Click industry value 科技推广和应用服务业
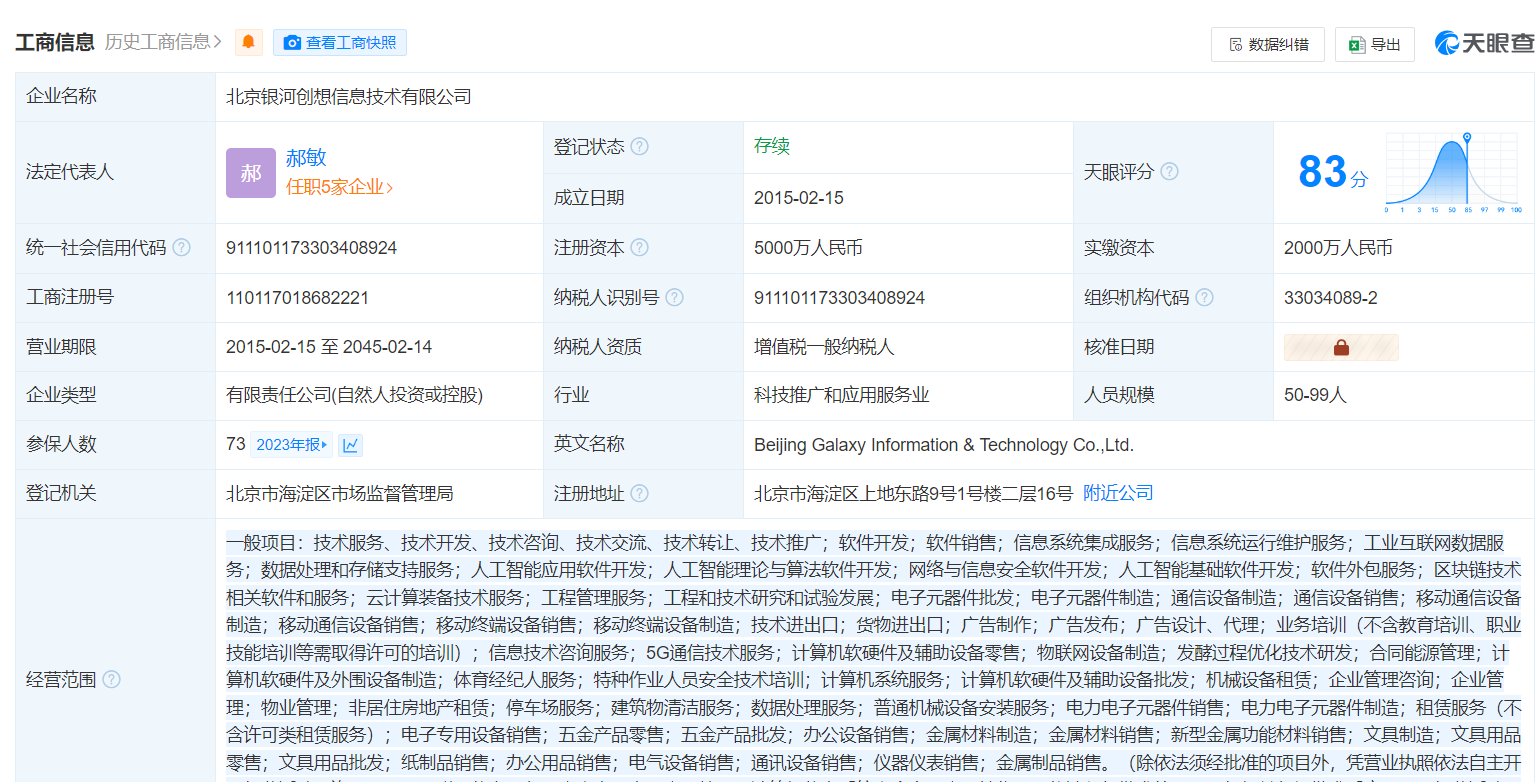Viewport: 1540px width, 782px height. (x=842, y=395)
